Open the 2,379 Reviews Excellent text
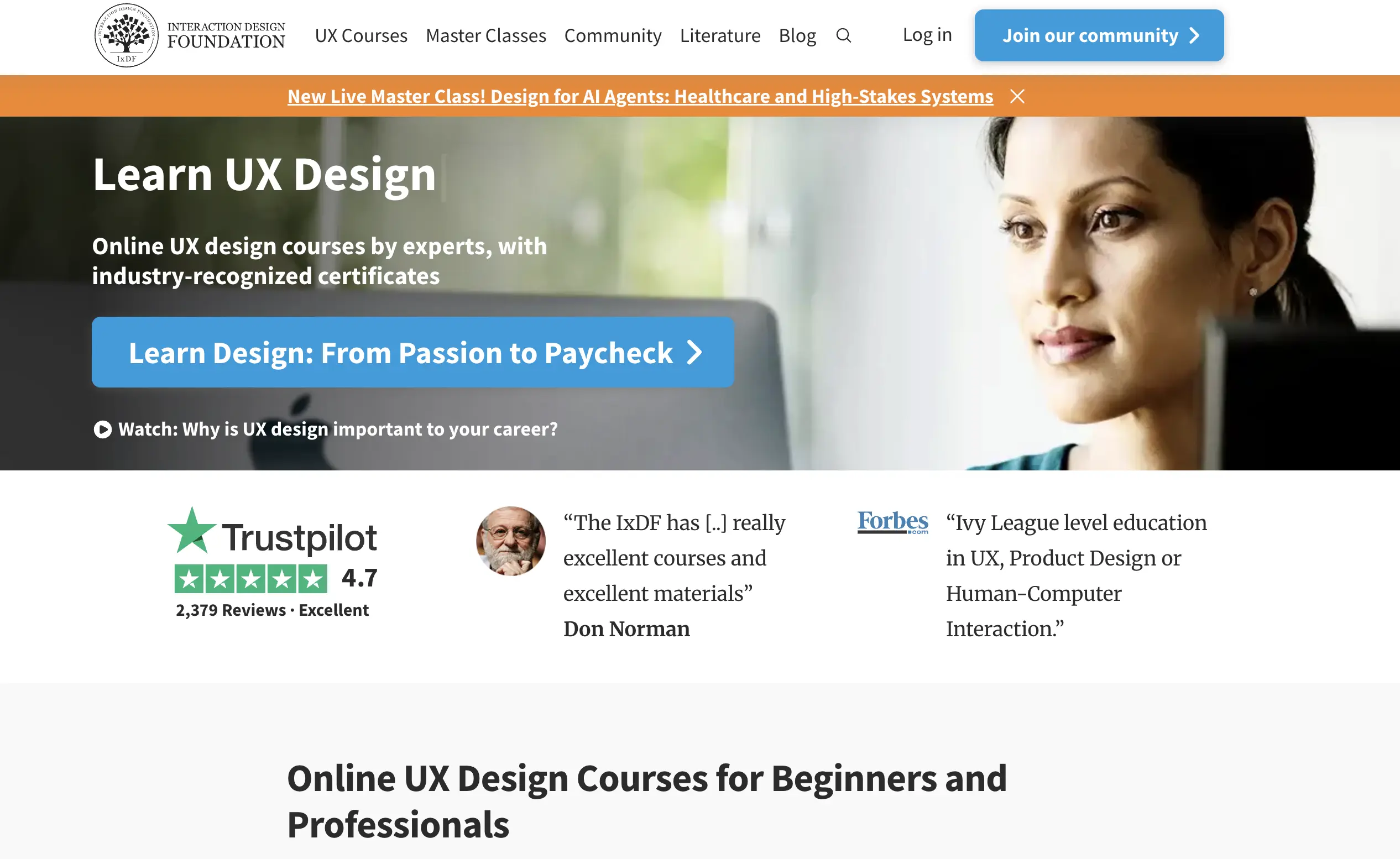 point(272,610)
